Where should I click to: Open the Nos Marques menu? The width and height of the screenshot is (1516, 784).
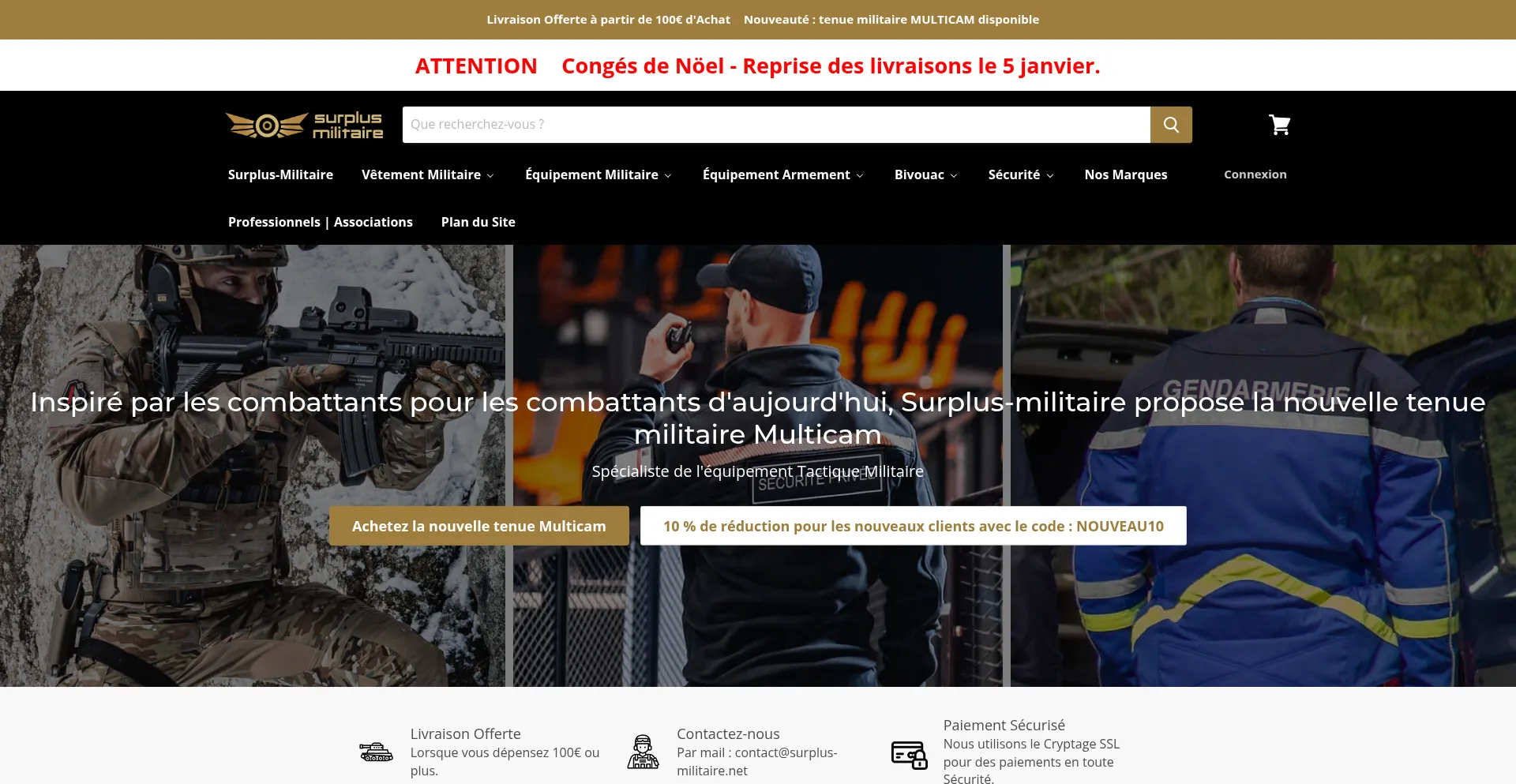(x=1126, y=174)
